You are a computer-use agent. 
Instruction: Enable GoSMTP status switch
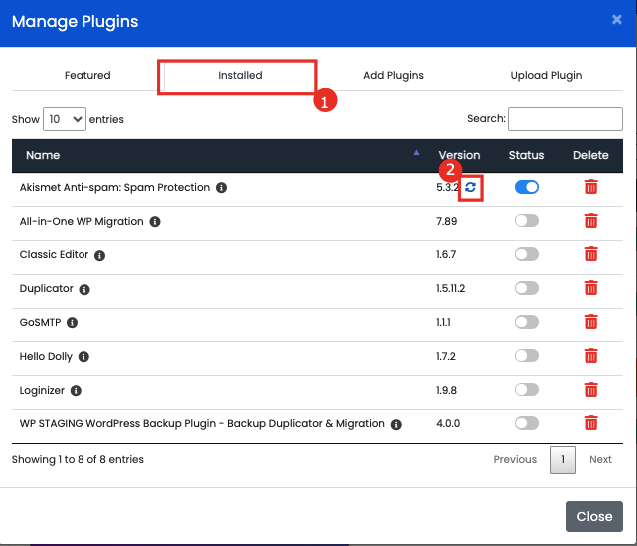(526, 322)
